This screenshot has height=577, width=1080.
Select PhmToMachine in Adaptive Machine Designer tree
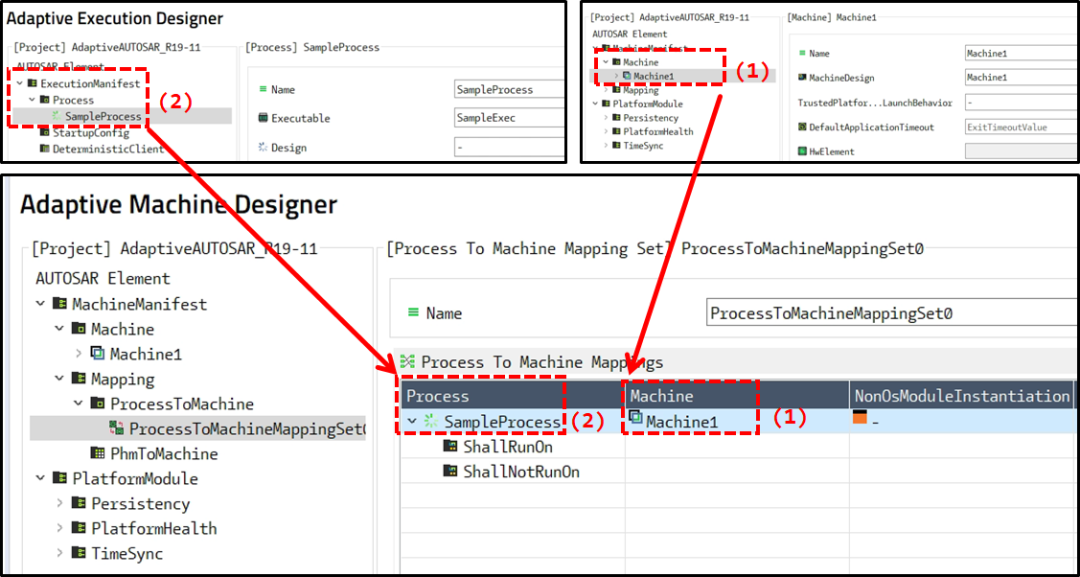[x=164, y=454]
